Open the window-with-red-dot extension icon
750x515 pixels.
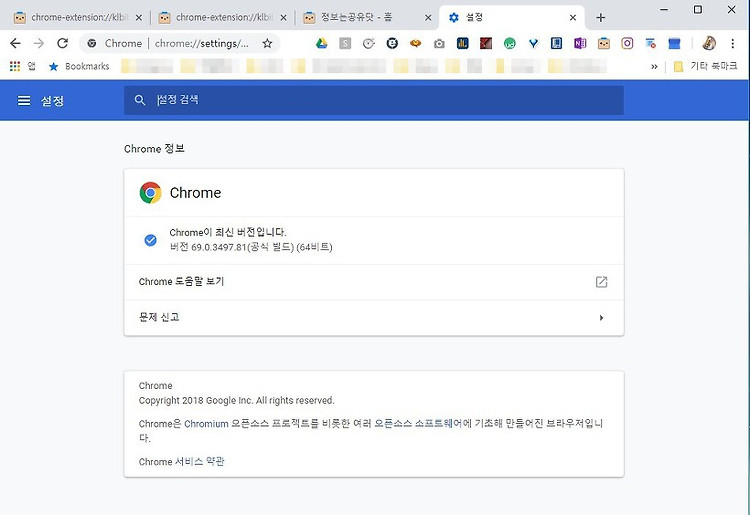(651, 44)
